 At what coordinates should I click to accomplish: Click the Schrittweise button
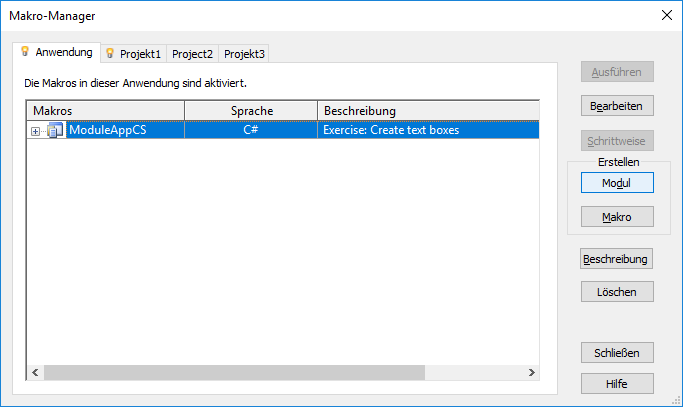click(x=617, y=141)
